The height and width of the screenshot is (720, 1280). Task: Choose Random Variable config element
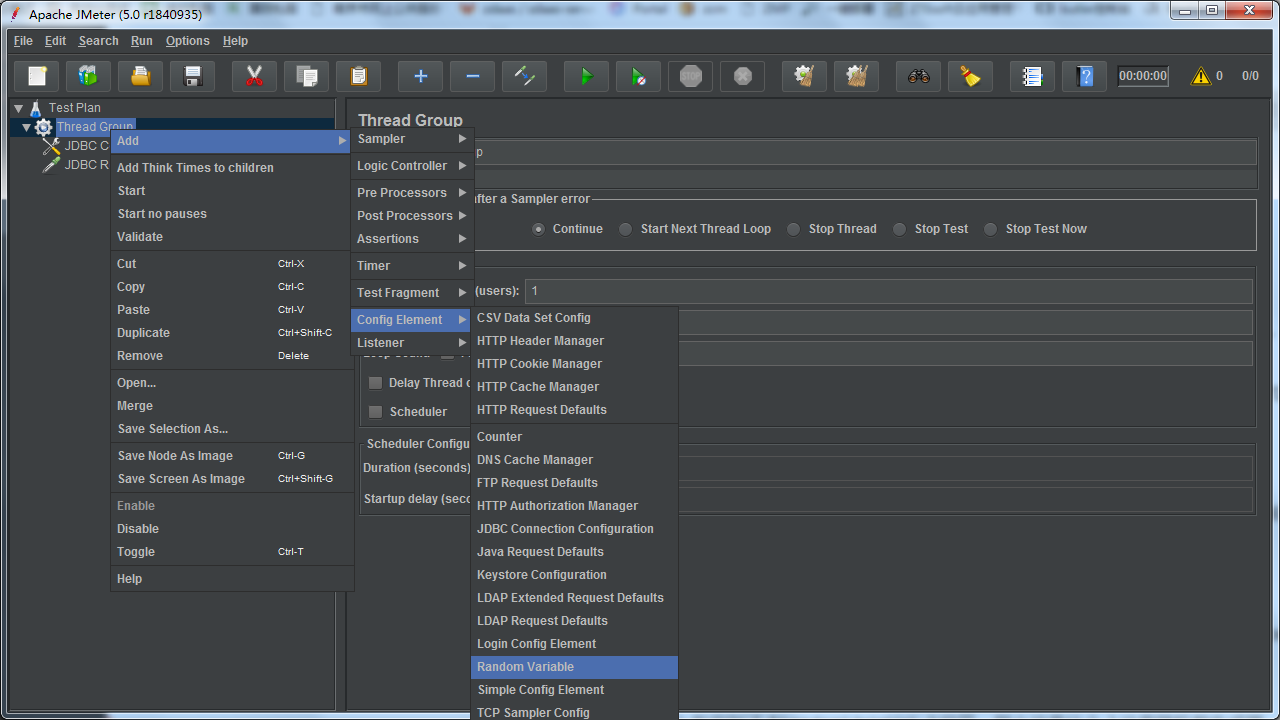pyautogui.click(x=574, y=667)
